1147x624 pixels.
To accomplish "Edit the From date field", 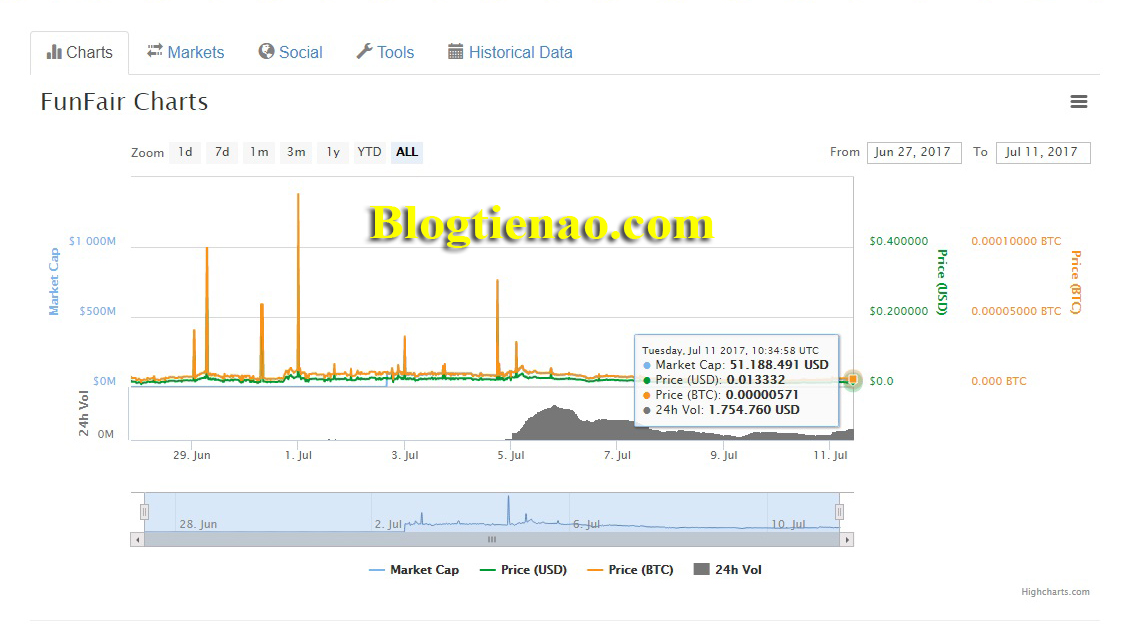I will (x=914, y=152).
